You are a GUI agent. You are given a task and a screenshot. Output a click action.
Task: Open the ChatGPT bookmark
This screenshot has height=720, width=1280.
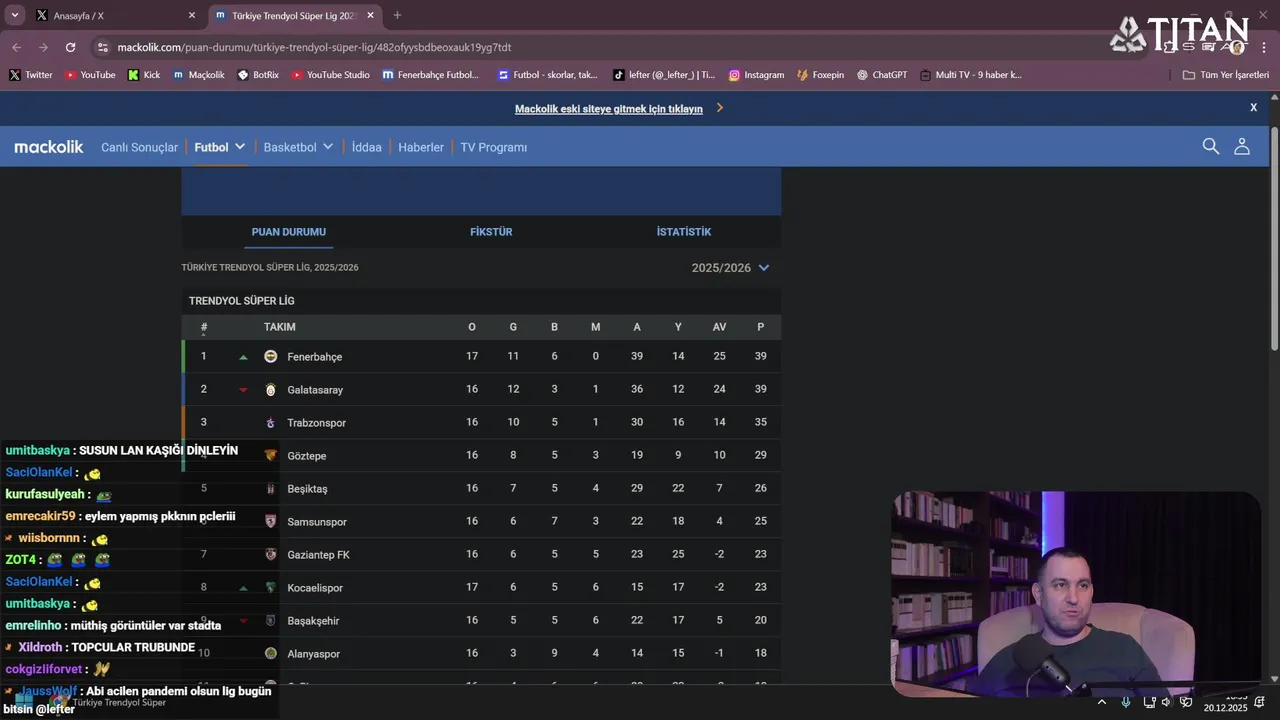pyautogui.click(x=882, y=75)
